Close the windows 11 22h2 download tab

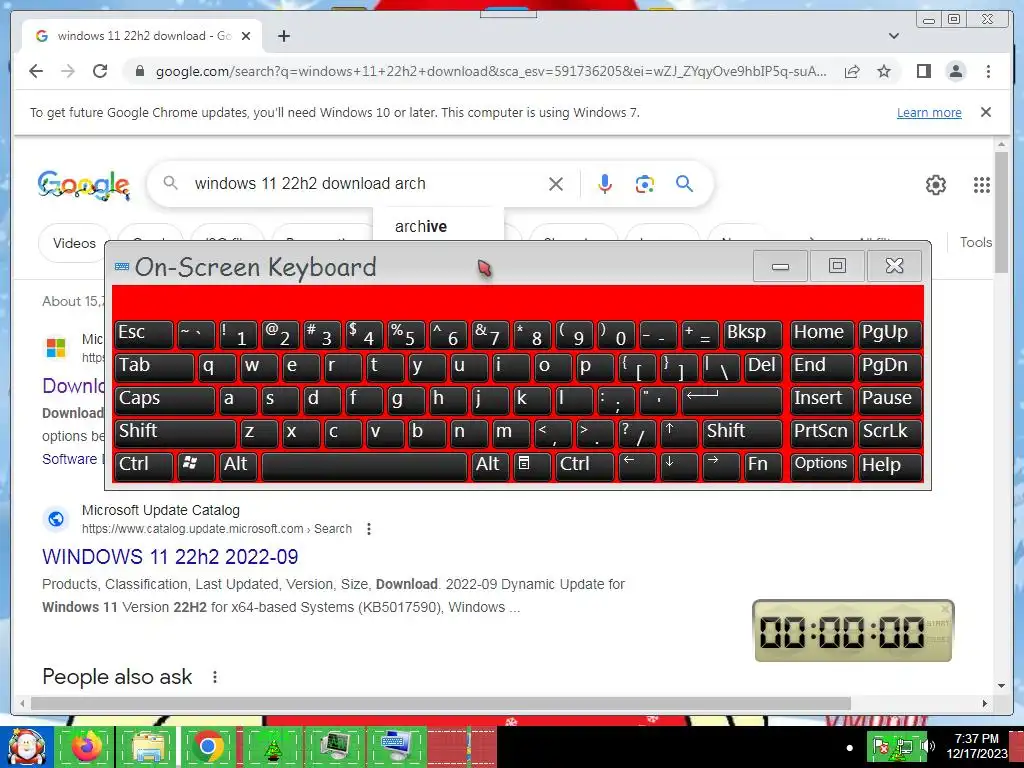click(246, 36)
